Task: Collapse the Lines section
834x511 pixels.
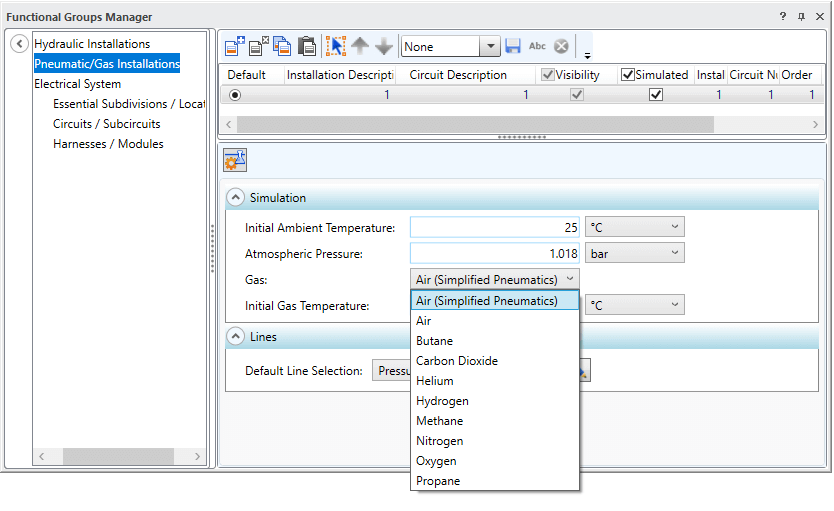Action: (235, 337)
